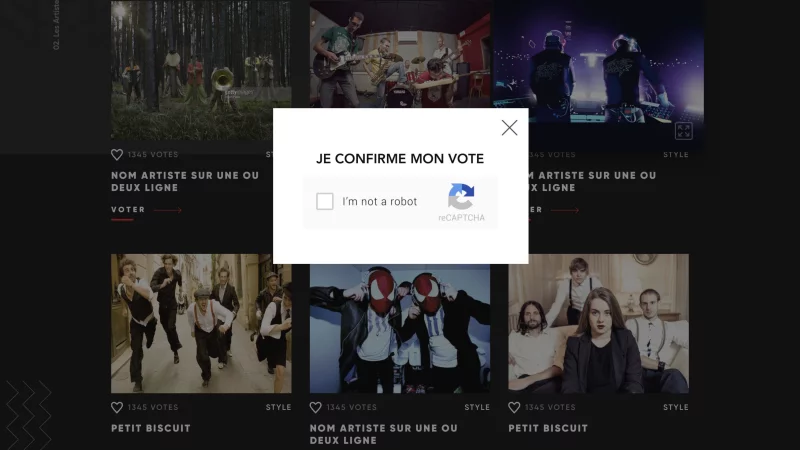This screenshot has width=800, height=450.
Task: Click the heart icon under the sofa group photo
Action: 514,407
